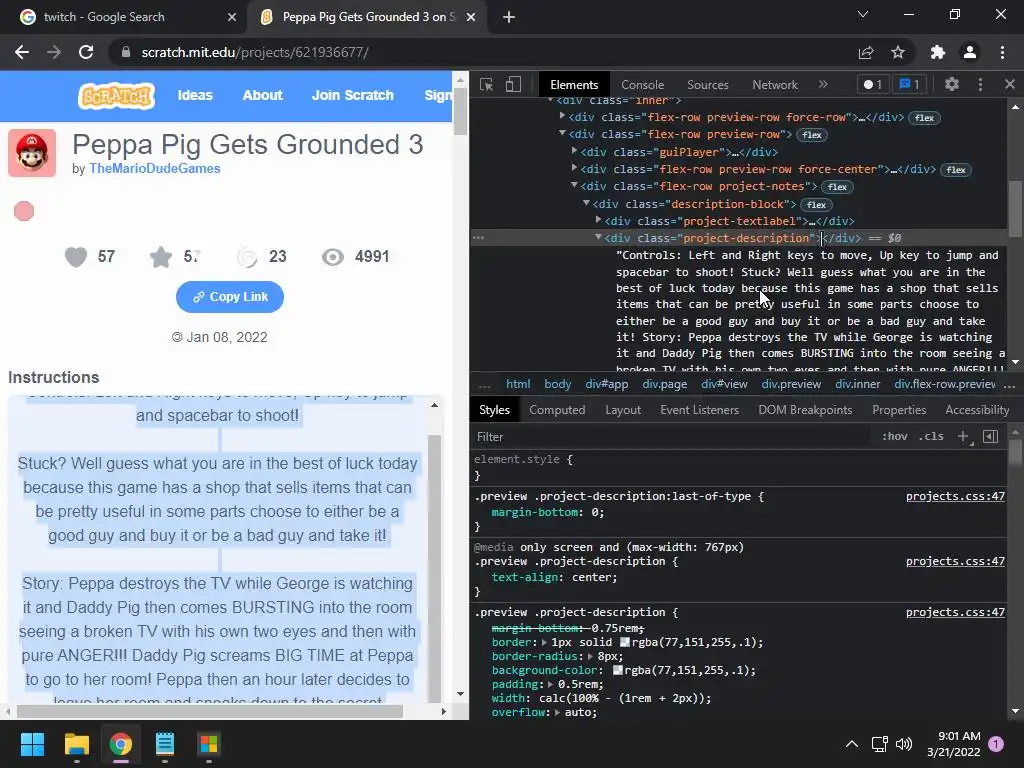This screenshot has width=1024, height=768.
Task: Click the share page icon in address bar
Action: pyautogui.click(x=866, y=52)
